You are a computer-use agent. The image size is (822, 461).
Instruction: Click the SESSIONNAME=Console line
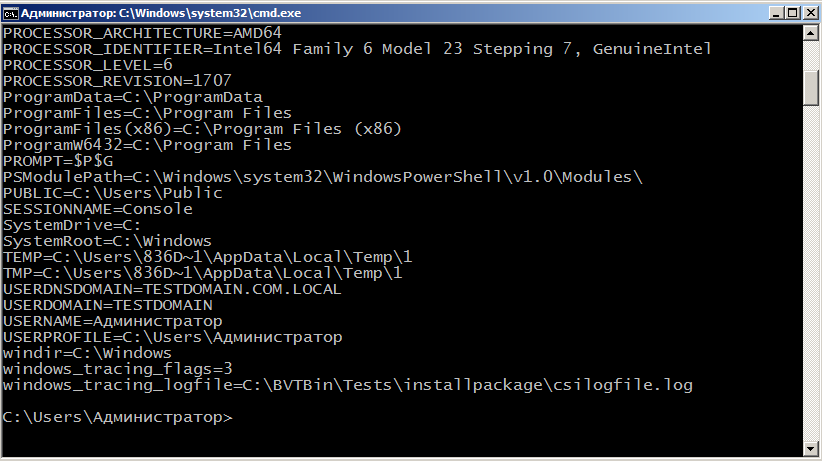98,209
